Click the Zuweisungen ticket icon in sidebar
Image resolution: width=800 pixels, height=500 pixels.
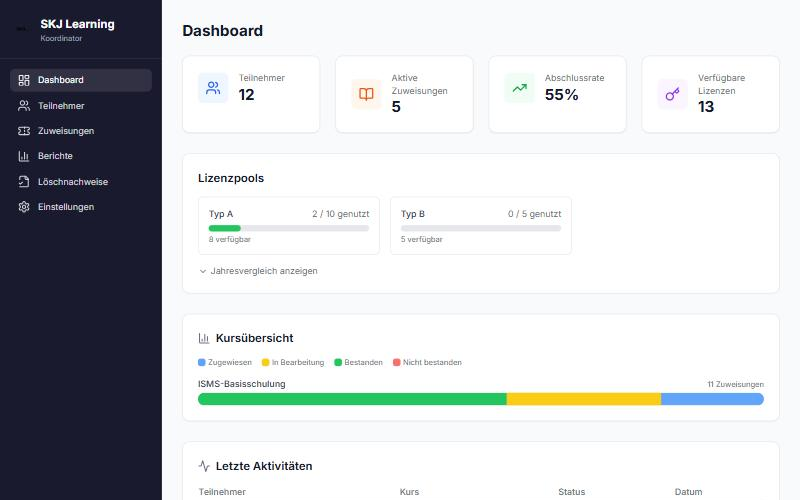coord(23,131)
